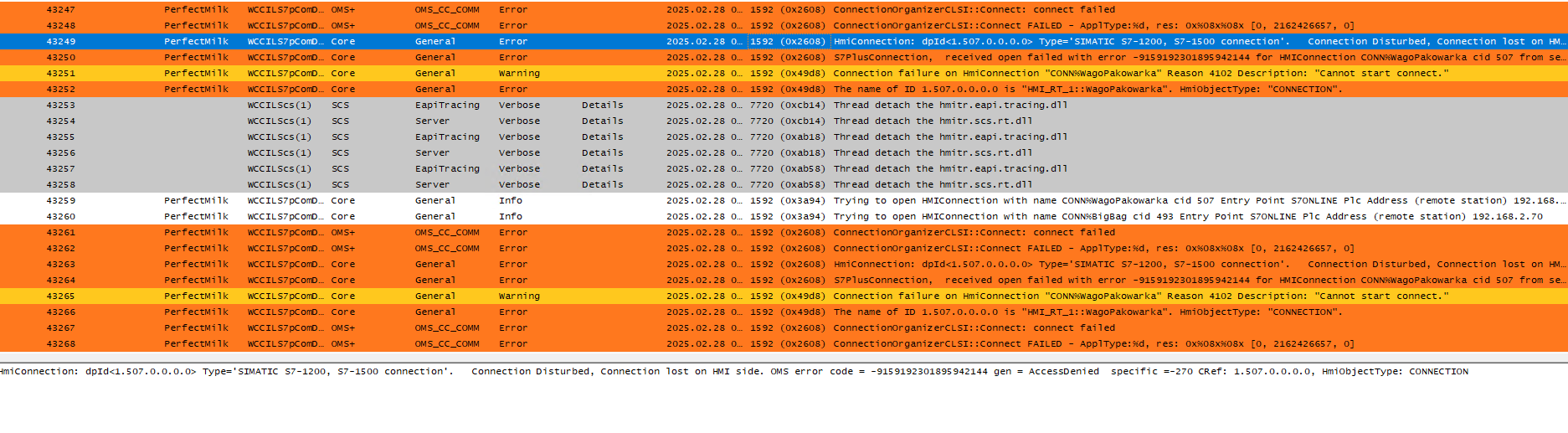Select log entry number 43247

click(x=60, y=10)
